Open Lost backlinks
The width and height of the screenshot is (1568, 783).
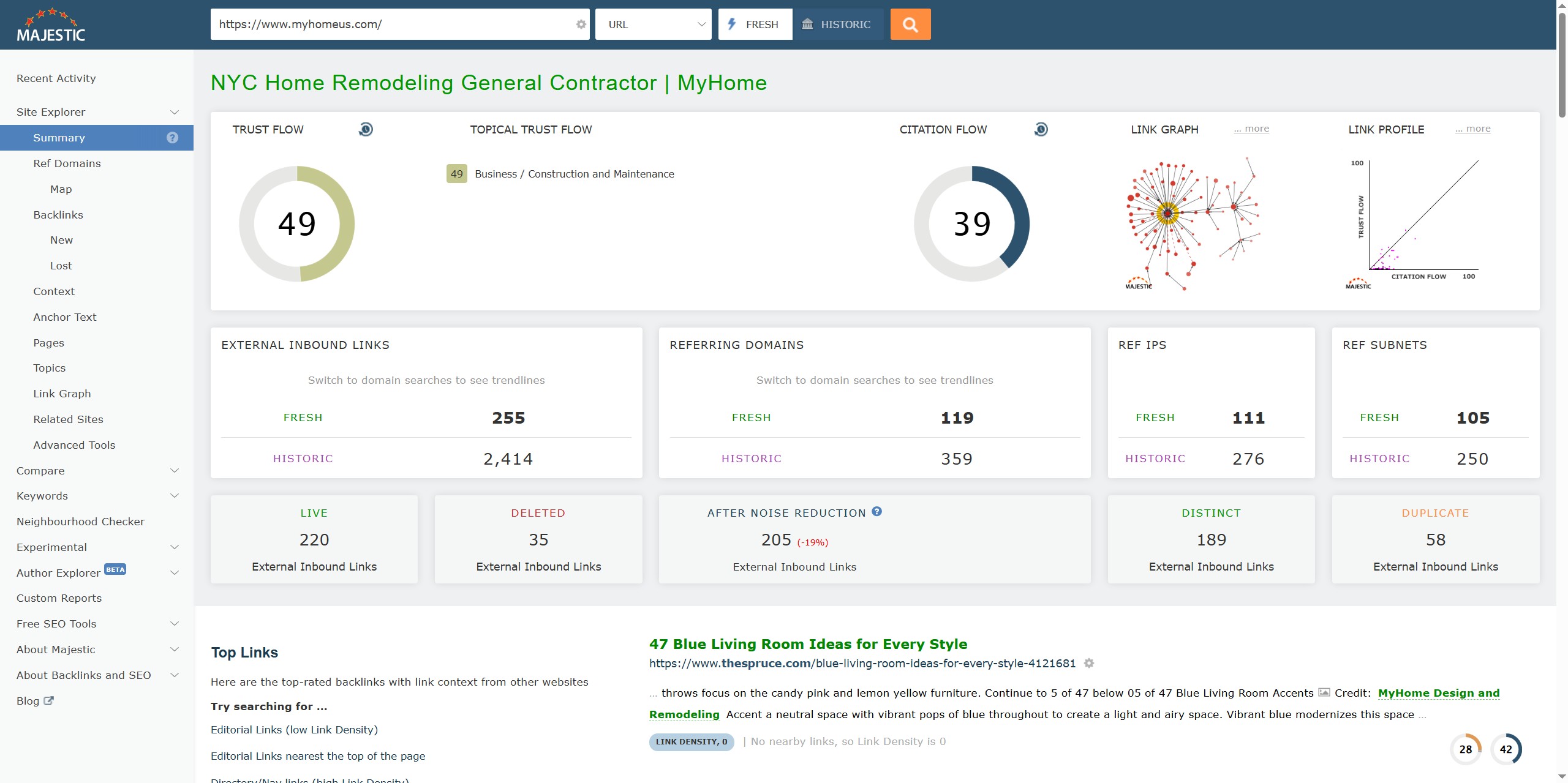(61, 266)
